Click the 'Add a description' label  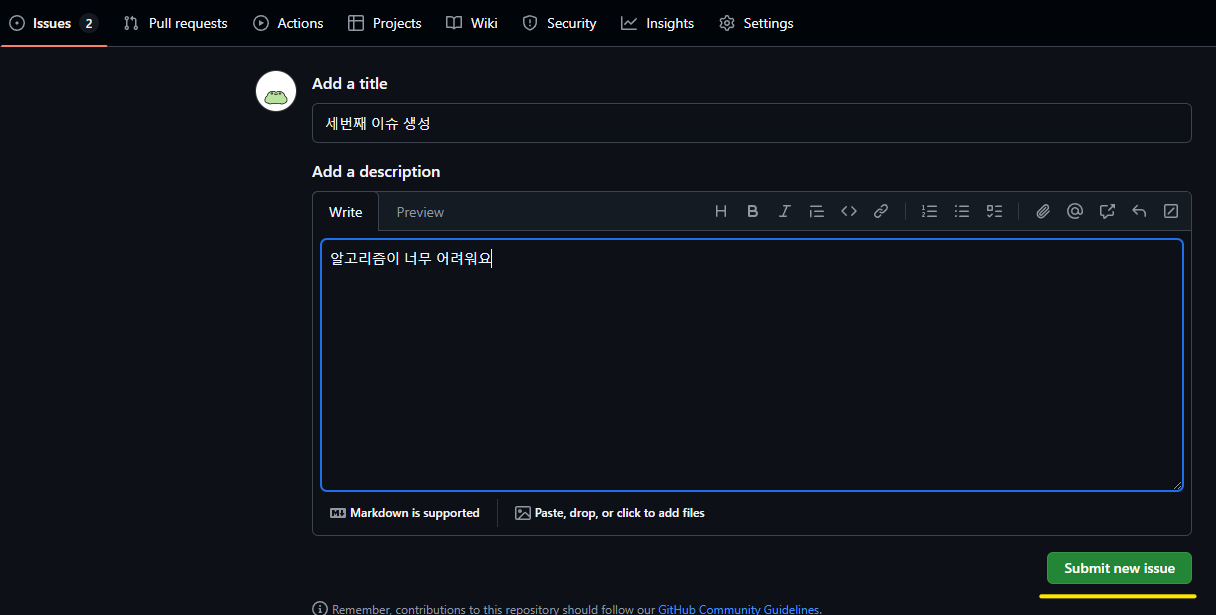(376, 172)
